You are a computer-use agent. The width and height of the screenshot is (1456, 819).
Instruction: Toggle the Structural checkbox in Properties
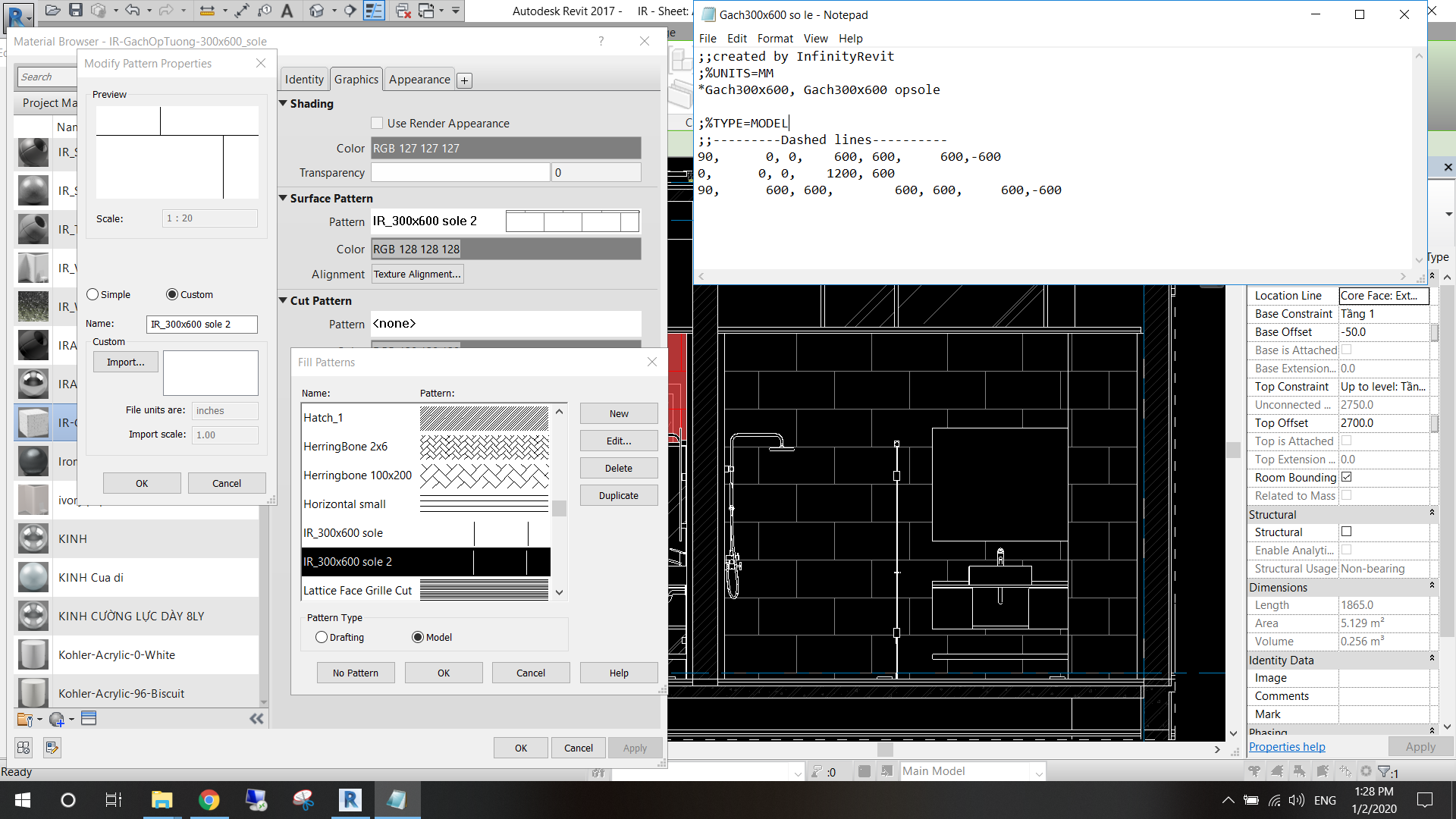tap(1347, 532)
